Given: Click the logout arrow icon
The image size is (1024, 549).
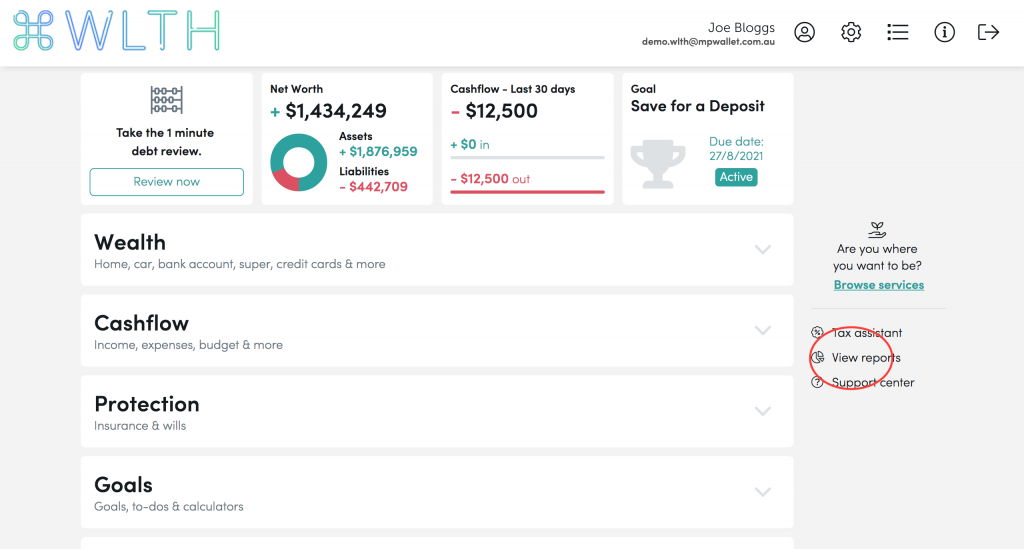Looking at the screenshot, I should point(988,32).
